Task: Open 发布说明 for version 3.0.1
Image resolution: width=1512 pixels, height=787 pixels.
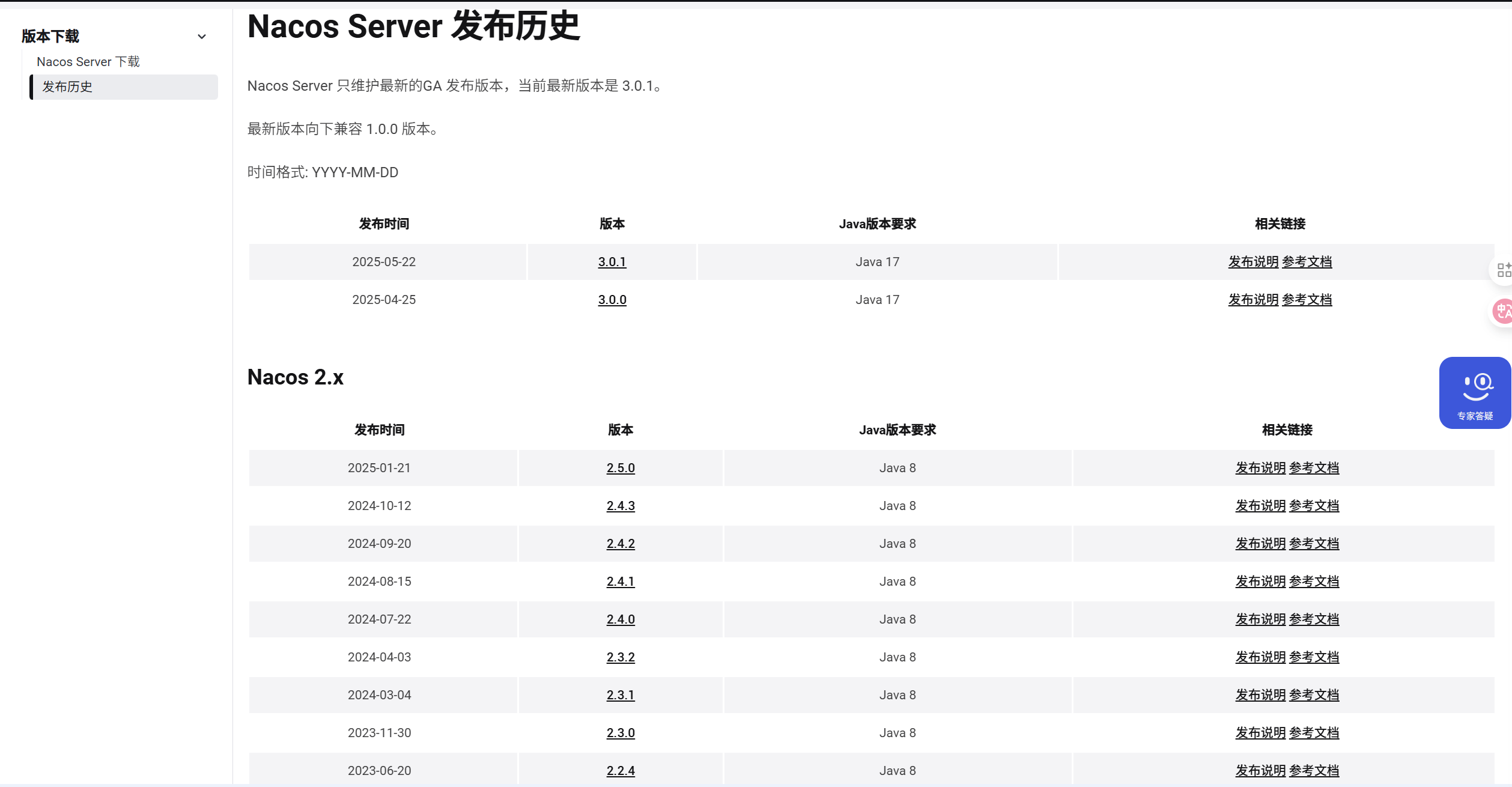Action: (x=1253, y=262)
